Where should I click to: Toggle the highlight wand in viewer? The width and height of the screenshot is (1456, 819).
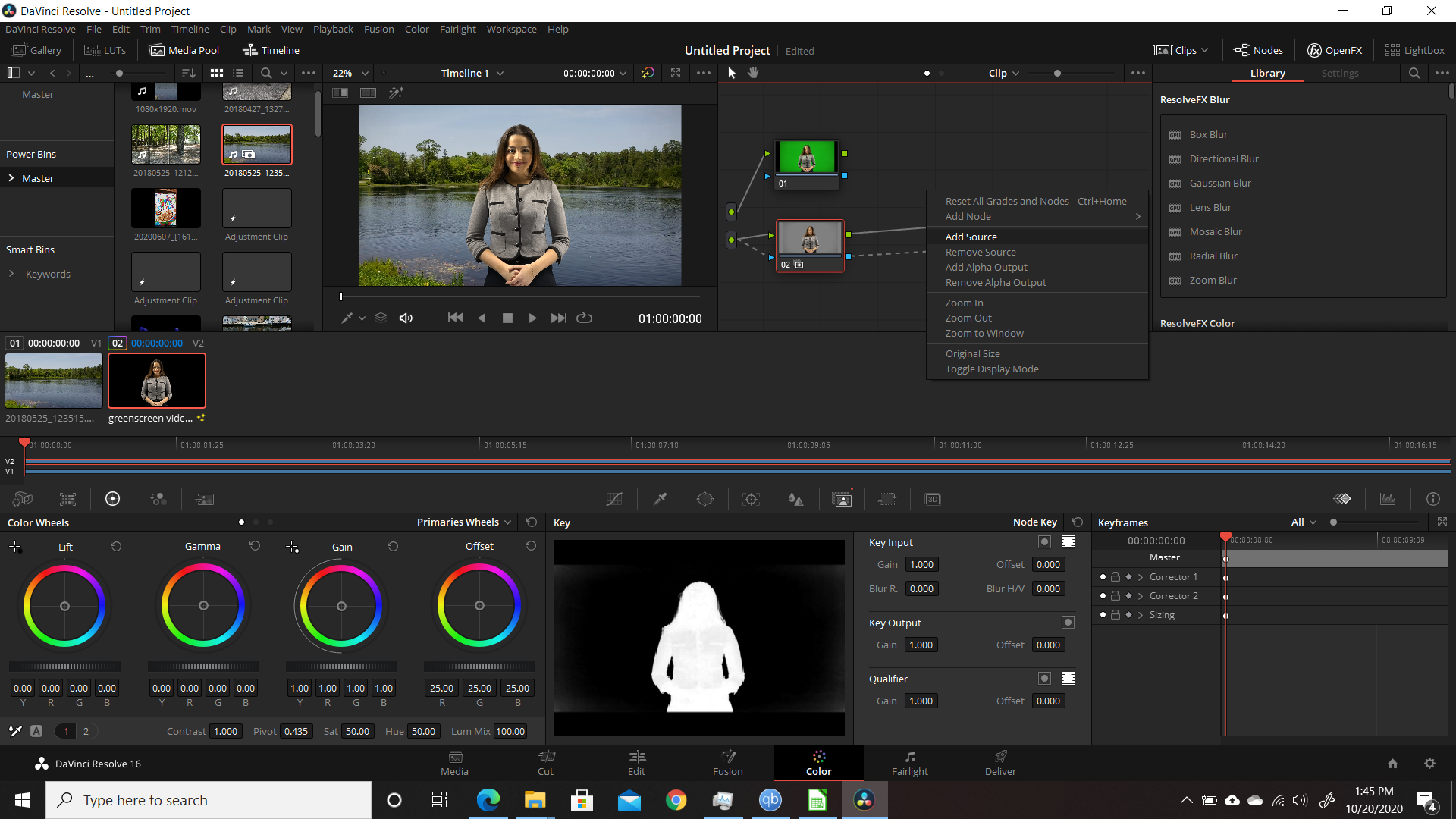(396, 93)
